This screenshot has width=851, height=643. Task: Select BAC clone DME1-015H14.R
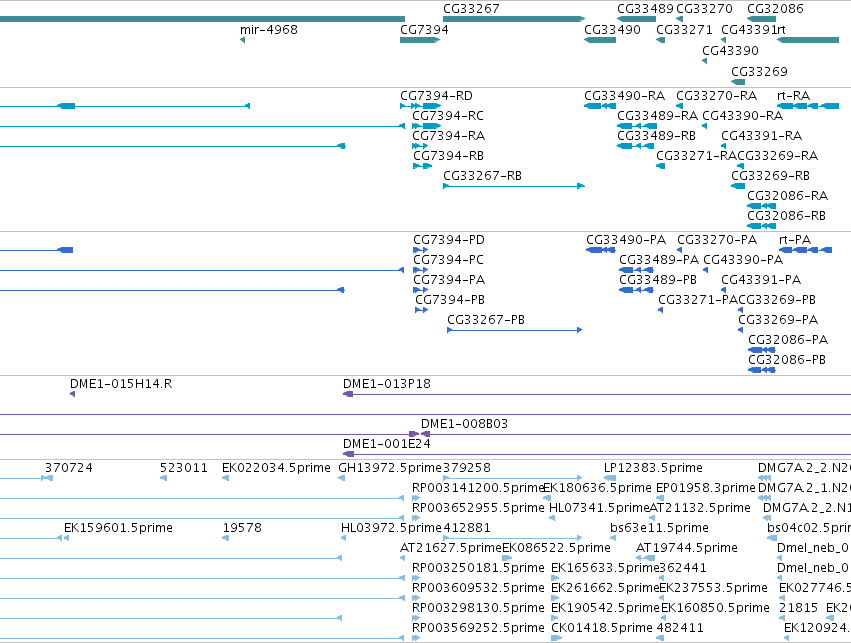(121, 384)
